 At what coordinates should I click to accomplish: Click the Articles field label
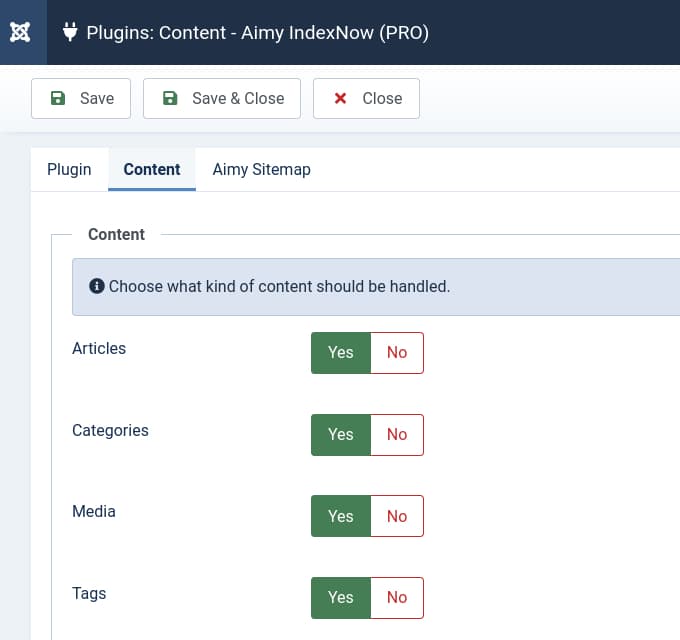pos(99,349)
